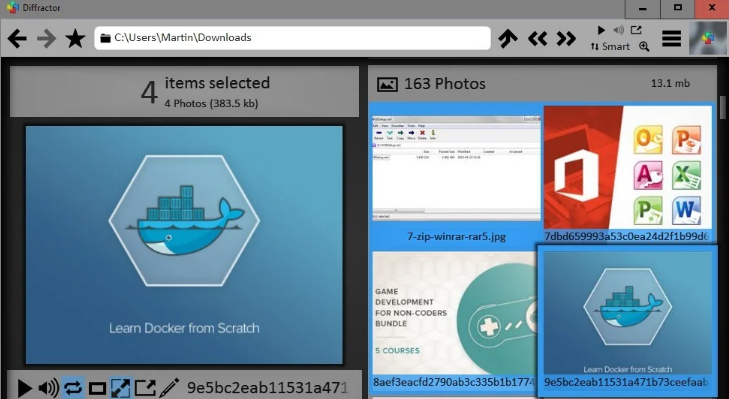Viewport: 729px width, 399px height.
Task: Play the preview with bottom play button
Action: click(24, 388)
